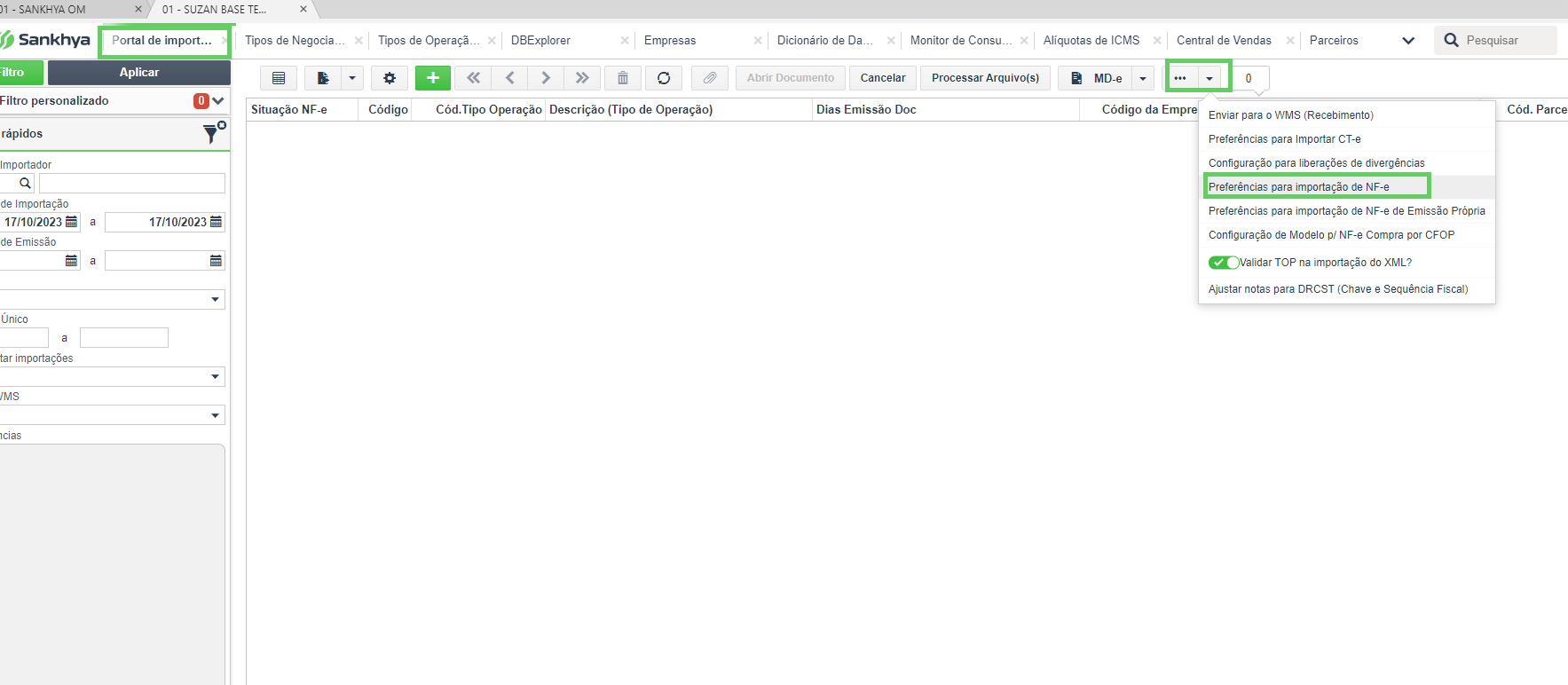The width and height of the screenshot is (1568, 685).
Task: Sort by Dias Emissão Doc column header
Action: point(866,110)
